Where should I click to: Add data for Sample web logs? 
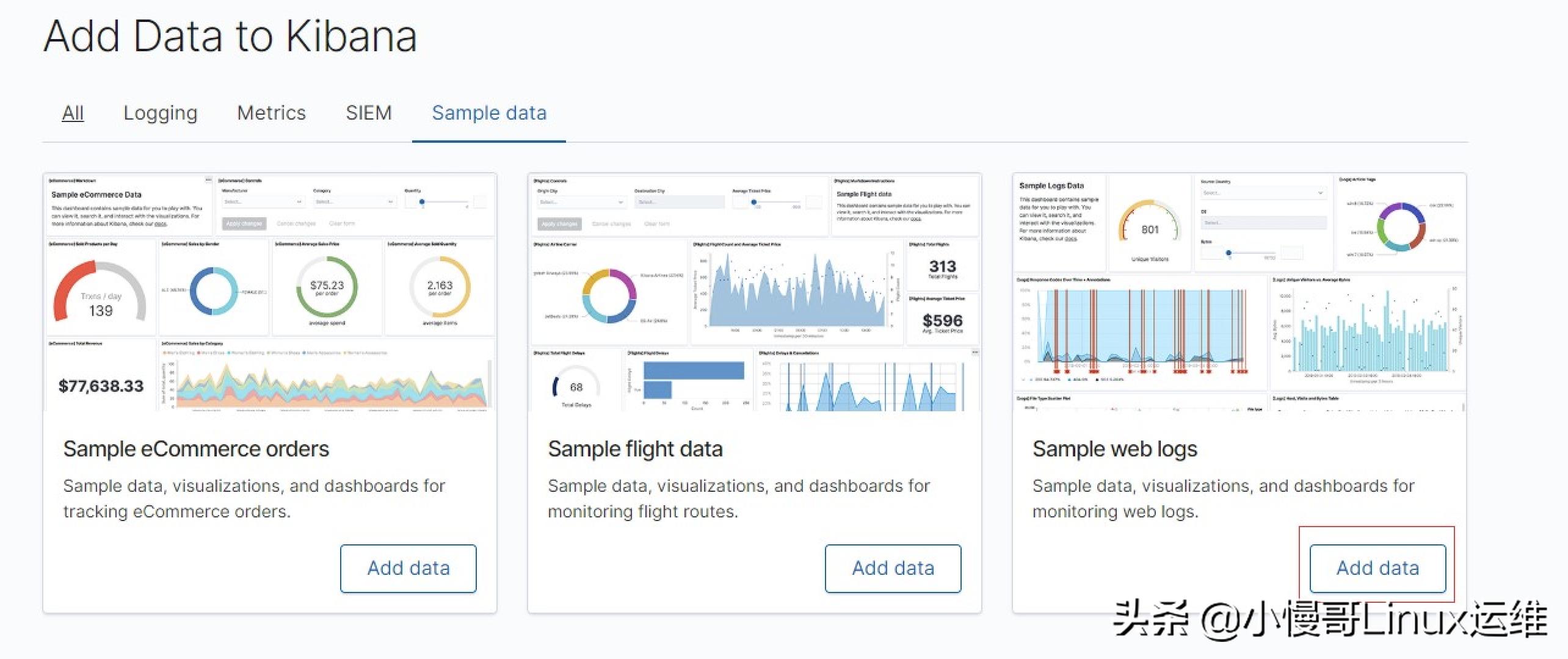pyautogui.click(x=1377, y=568)
